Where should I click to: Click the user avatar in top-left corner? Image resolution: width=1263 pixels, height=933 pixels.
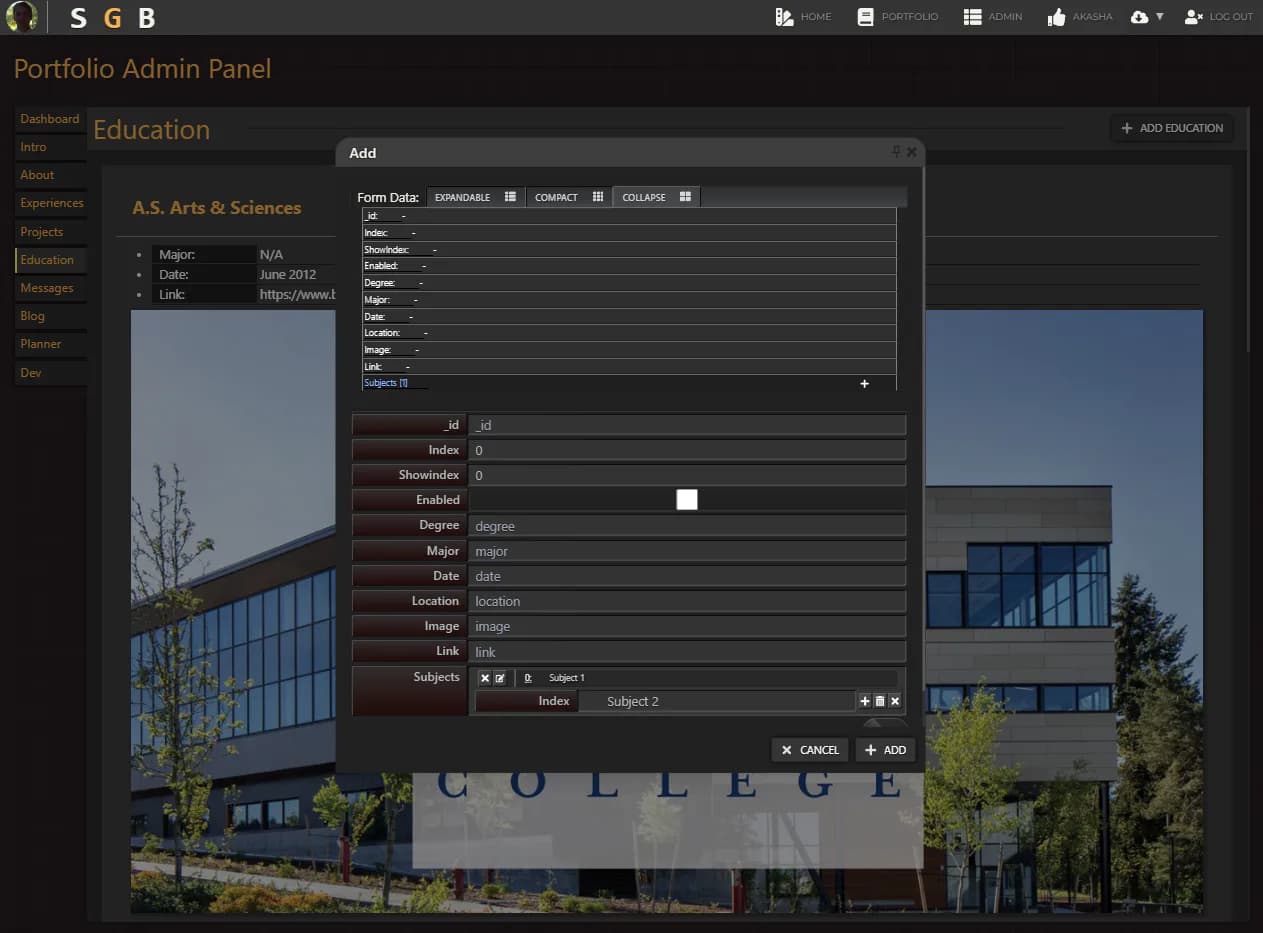click(22, 16)
